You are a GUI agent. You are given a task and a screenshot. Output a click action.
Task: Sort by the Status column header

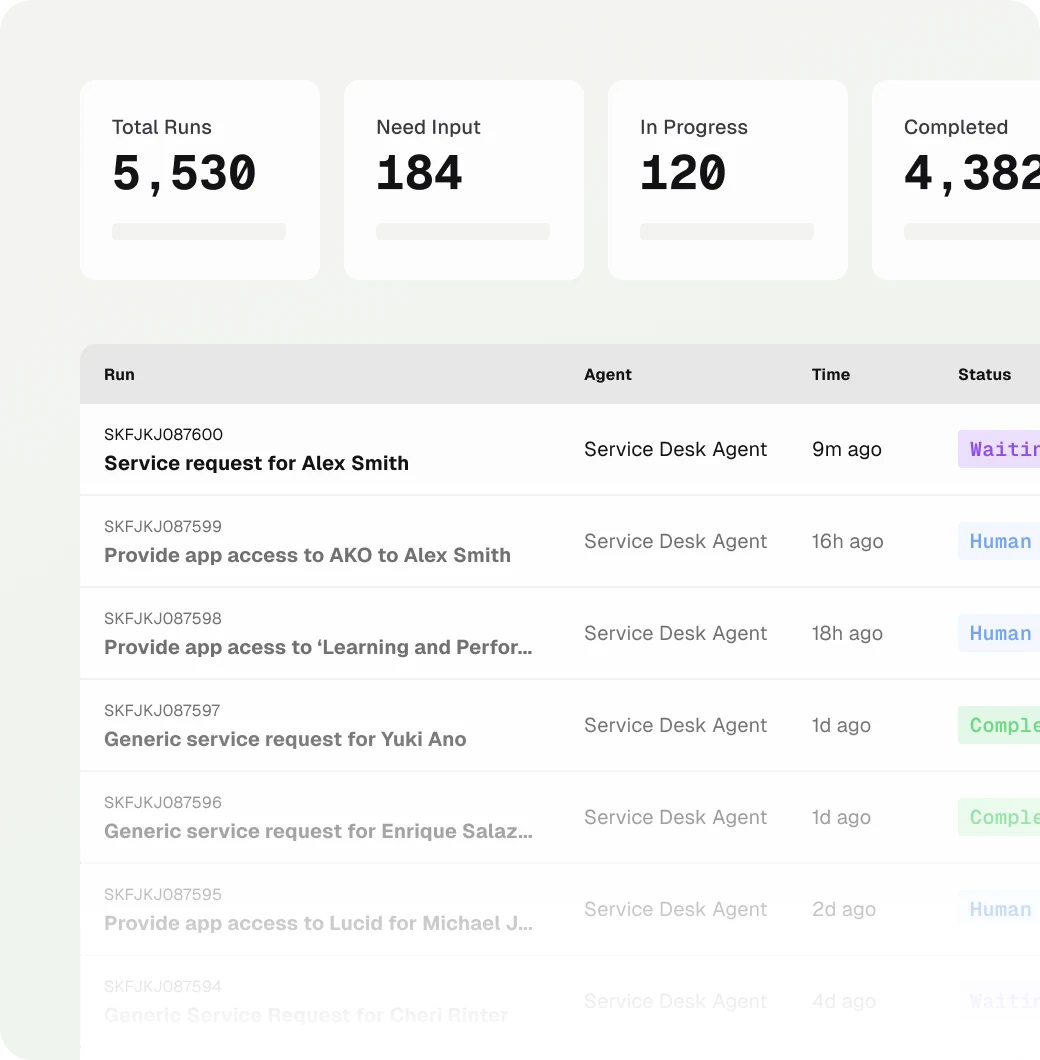(x=985, y=375)
